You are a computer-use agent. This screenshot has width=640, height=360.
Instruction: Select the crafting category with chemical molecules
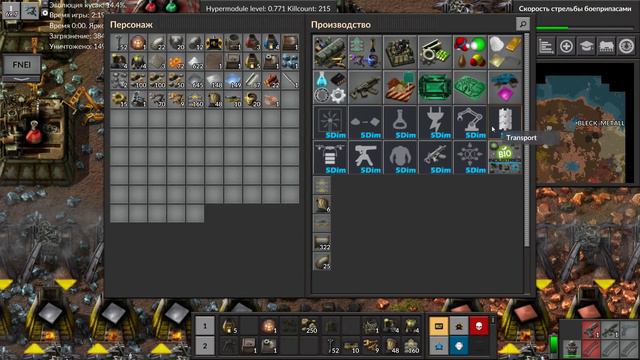pos(470,52)
